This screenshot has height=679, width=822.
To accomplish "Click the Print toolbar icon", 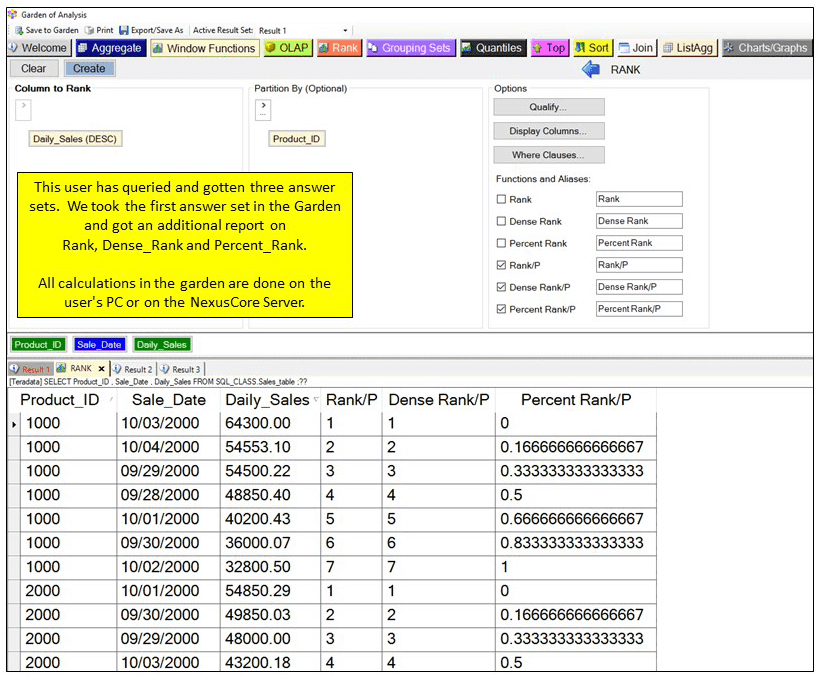I will [91, 31].
